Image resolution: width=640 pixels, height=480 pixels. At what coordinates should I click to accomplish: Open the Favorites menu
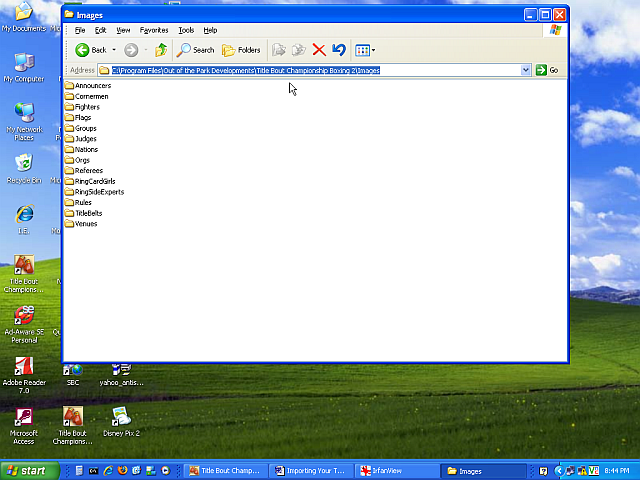(154, 30)
